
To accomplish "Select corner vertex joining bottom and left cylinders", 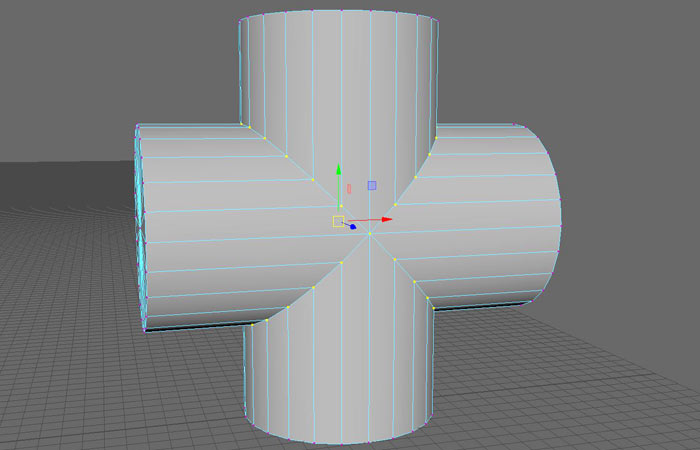I will [252, 323].
